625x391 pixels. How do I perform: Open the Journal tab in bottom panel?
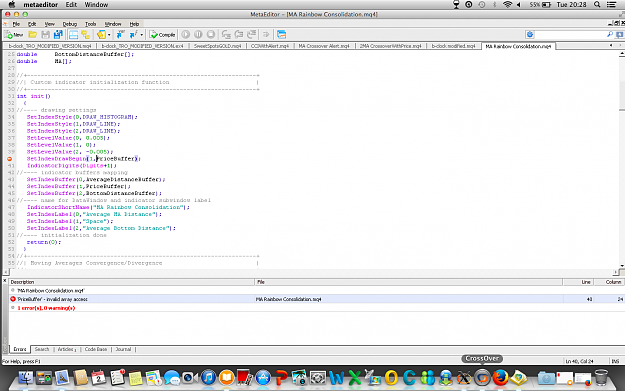point(123,349)
